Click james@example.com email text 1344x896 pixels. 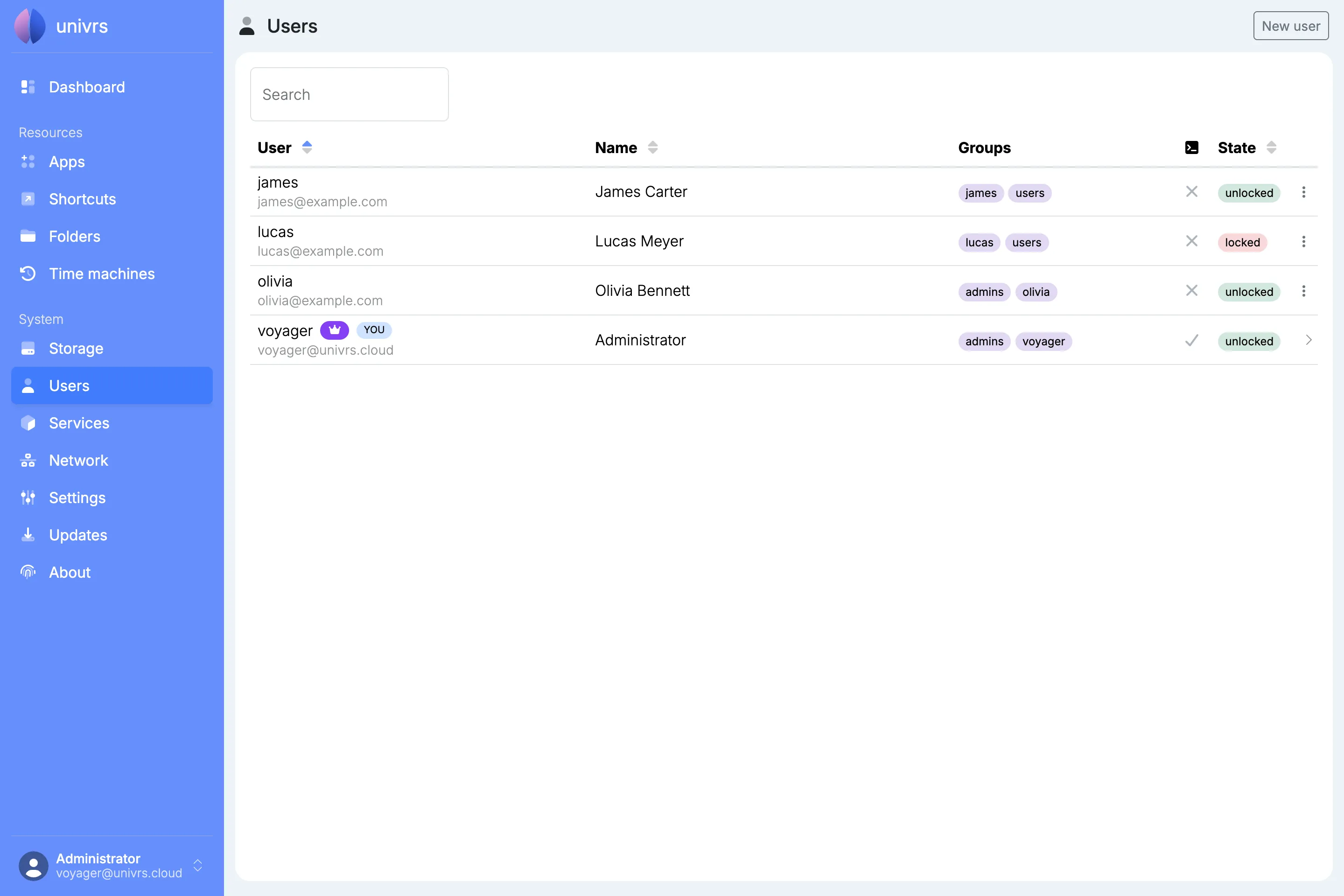click(322, 202)
